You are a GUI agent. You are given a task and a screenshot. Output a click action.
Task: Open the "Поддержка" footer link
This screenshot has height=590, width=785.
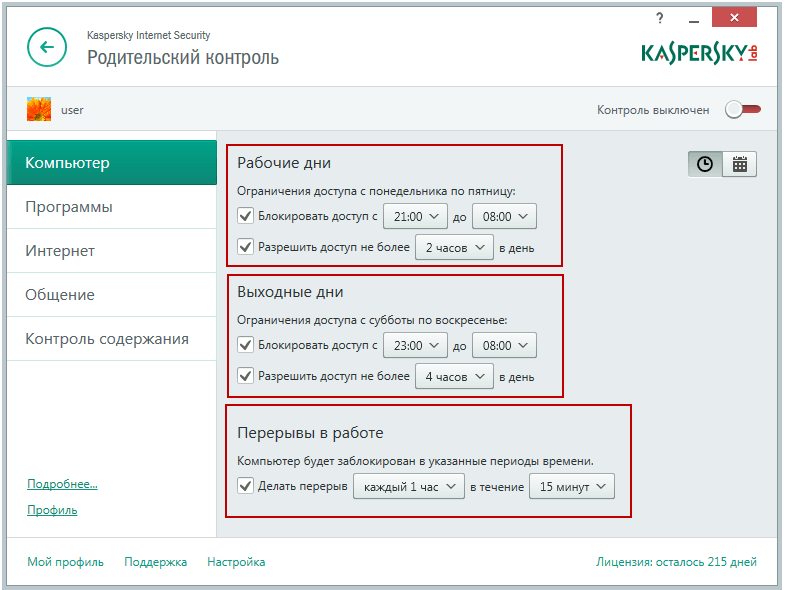155,562
